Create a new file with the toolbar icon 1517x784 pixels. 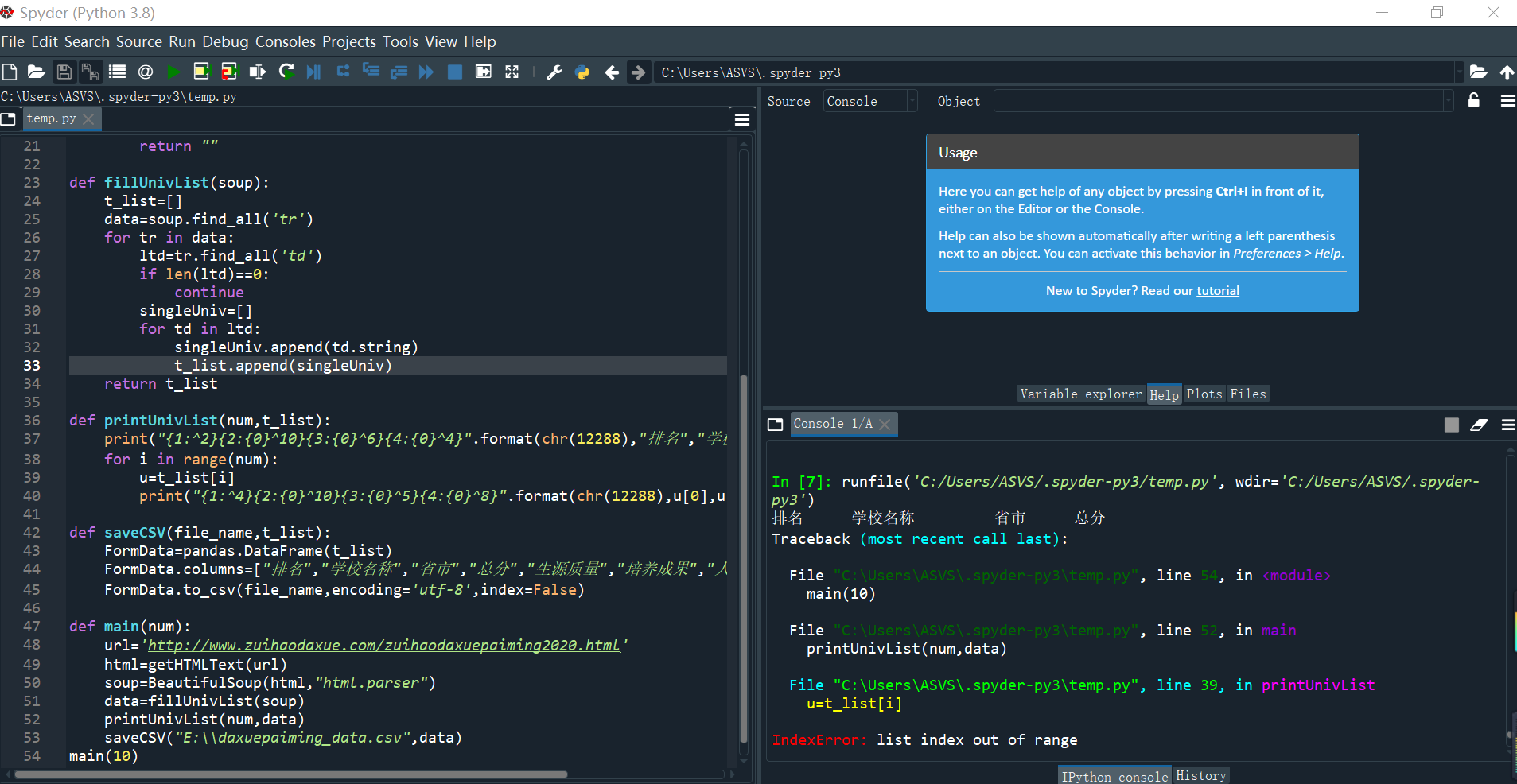coord(10,72)
